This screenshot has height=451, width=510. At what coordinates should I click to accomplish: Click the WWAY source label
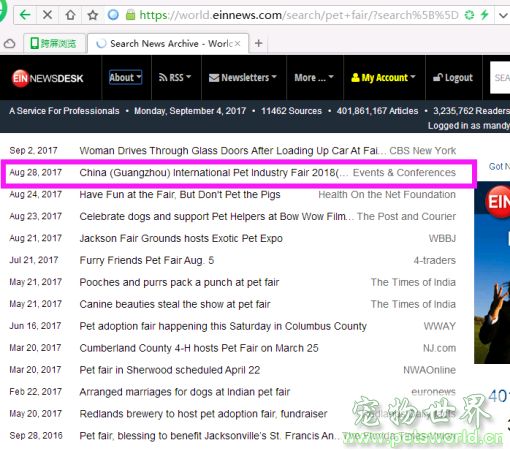(439, 326)
